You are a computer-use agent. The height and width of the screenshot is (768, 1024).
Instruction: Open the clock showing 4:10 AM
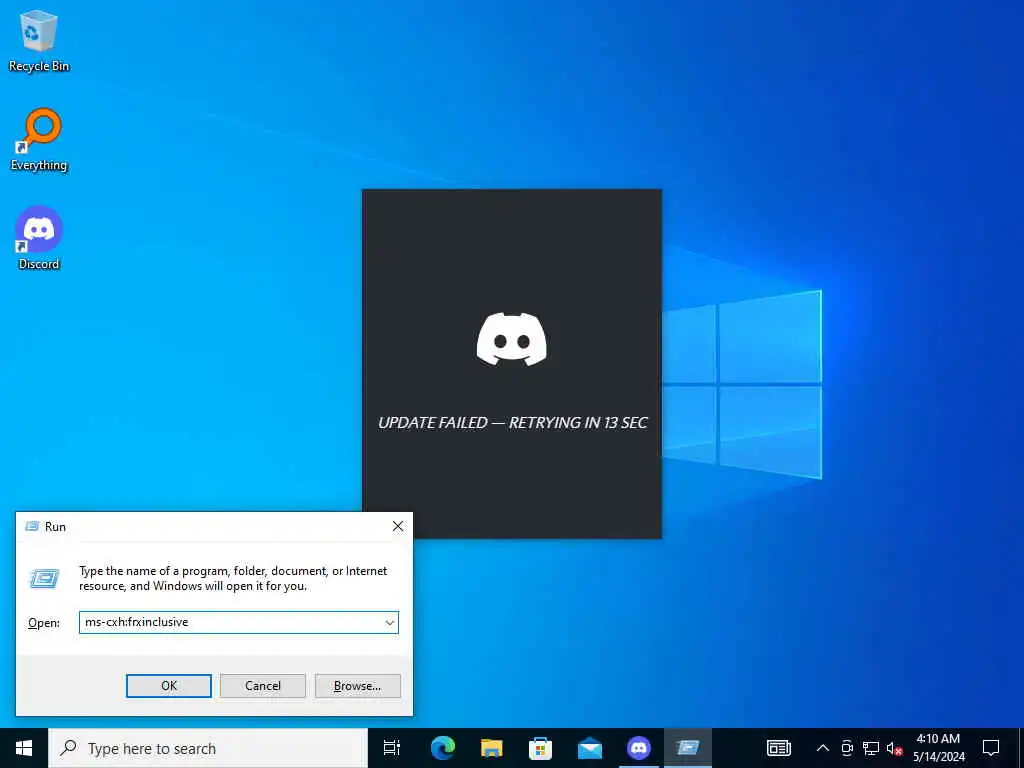(x=938, y=748)
